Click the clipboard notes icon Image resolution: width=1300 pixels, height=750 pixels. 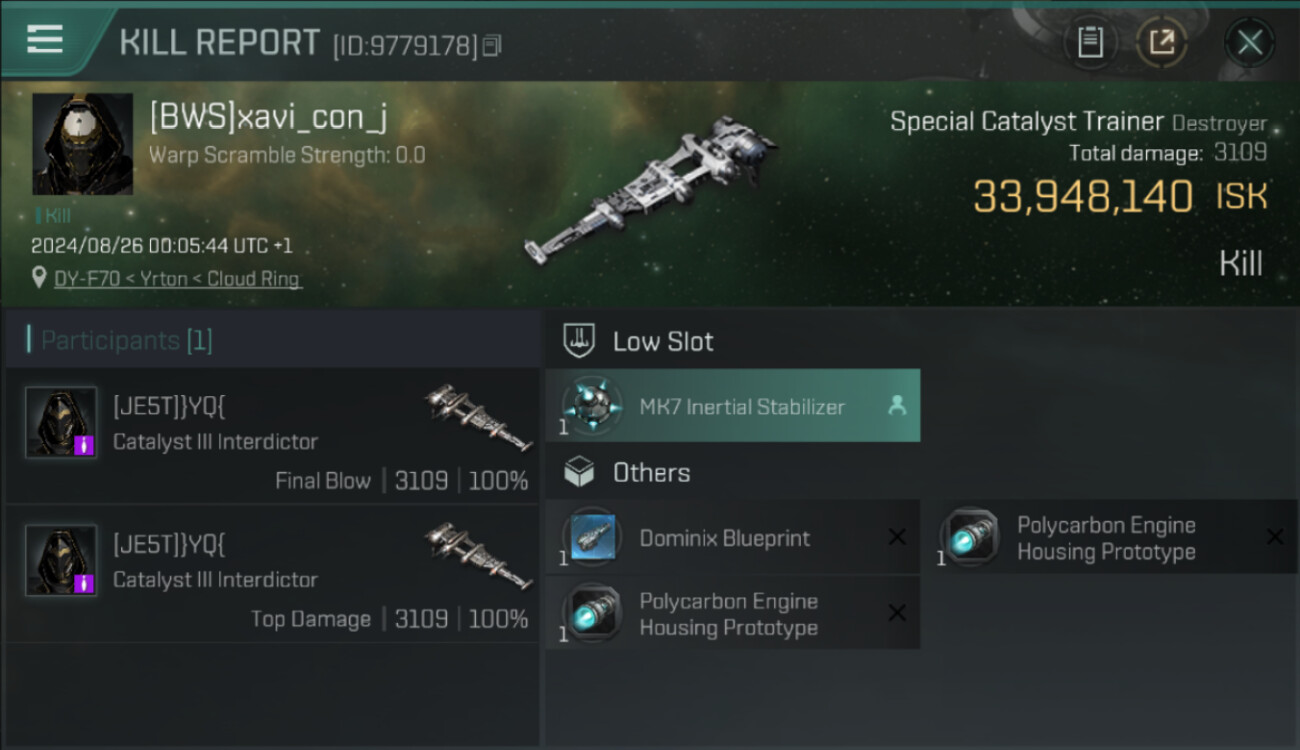[x=1090, y=42]
